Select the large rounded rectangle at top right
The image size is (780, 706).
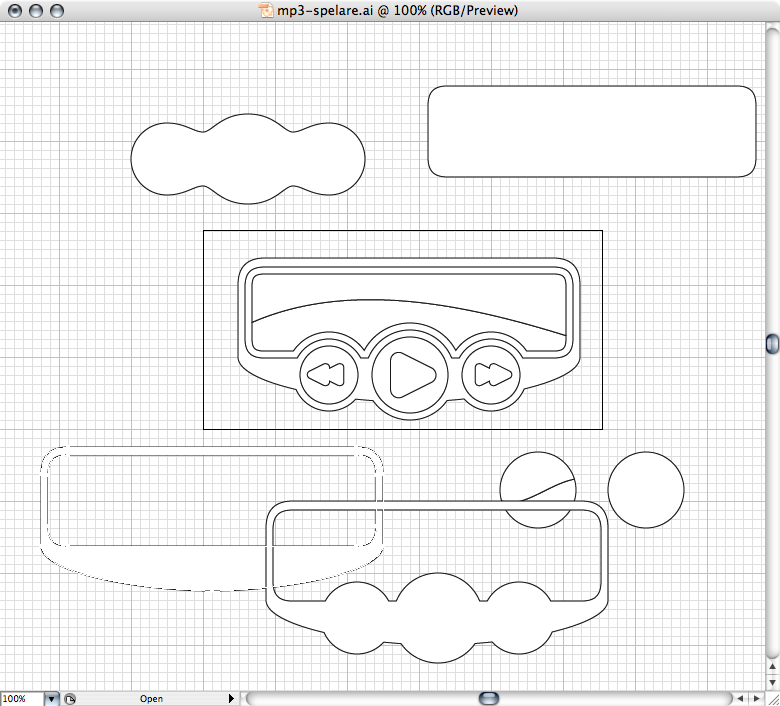coord(592,131)
